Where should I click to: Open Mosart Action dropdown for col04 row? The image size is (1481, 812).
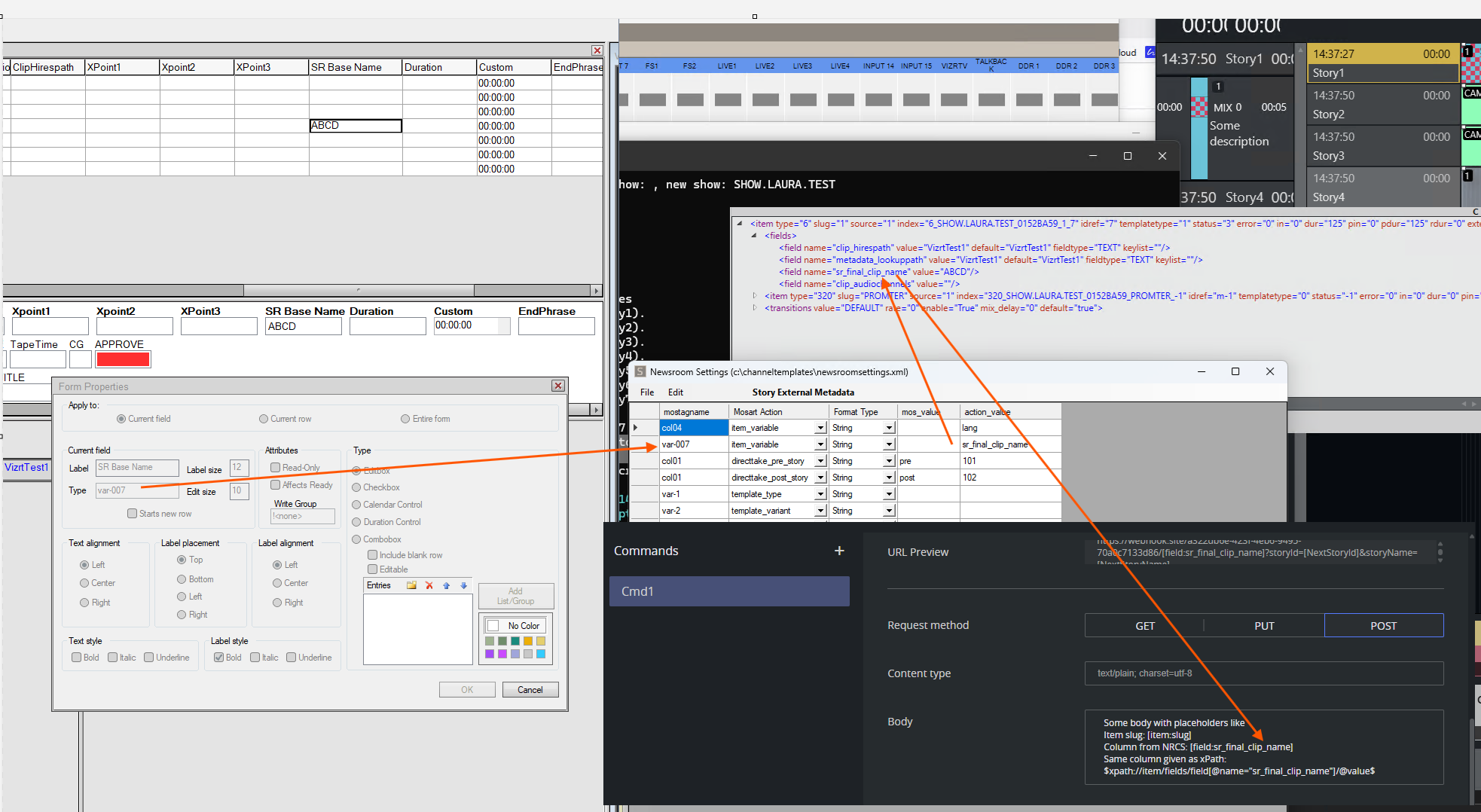820,428
